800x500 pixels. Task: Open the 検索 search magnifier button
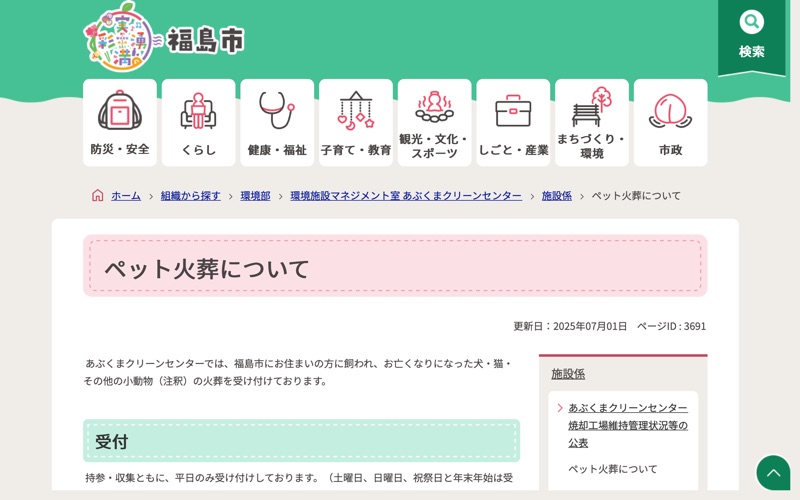(x=751, y=36)
